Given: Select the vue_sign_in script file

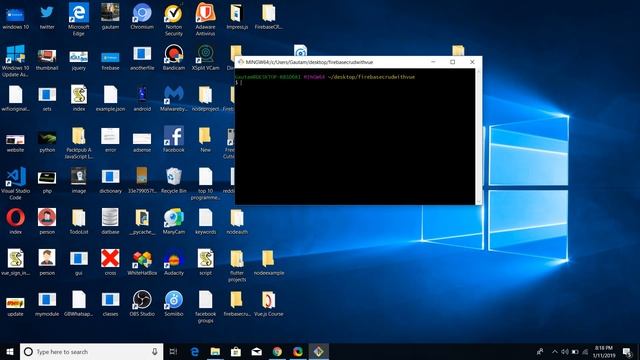Looking at the screenshot, I should (x=16, y=262).
